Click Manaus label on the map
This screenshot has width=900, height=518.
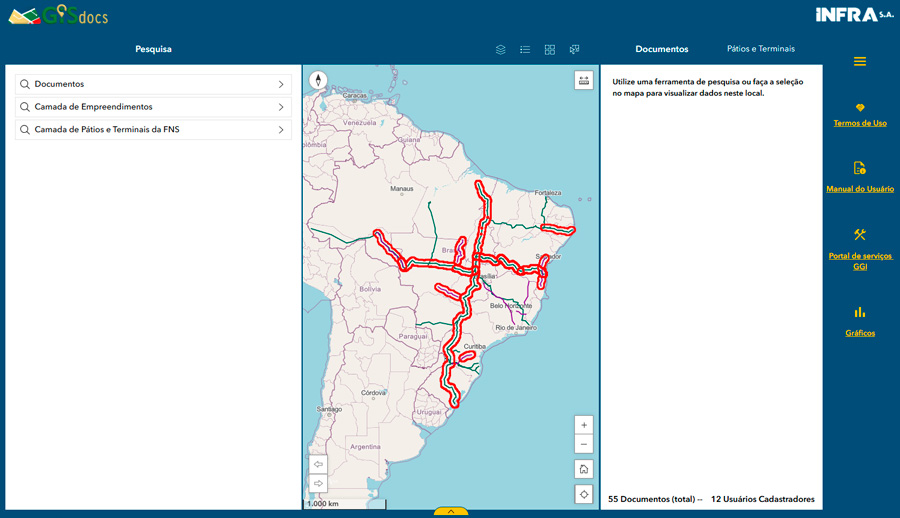pos(402,188)
